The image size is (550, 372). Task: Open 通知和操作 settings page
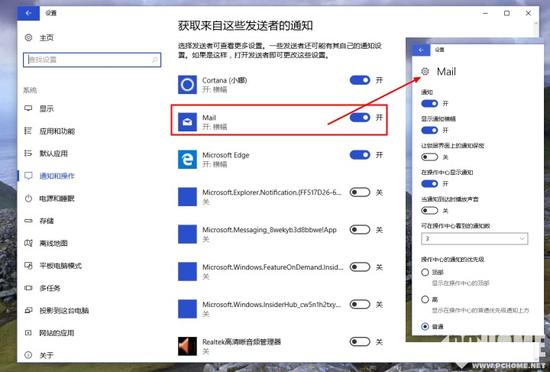(57, 176)
